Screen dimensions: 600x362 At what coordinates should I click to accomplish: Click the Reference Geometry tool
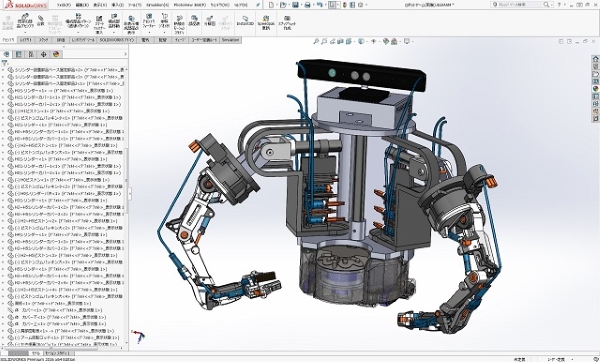click(164, 21)
